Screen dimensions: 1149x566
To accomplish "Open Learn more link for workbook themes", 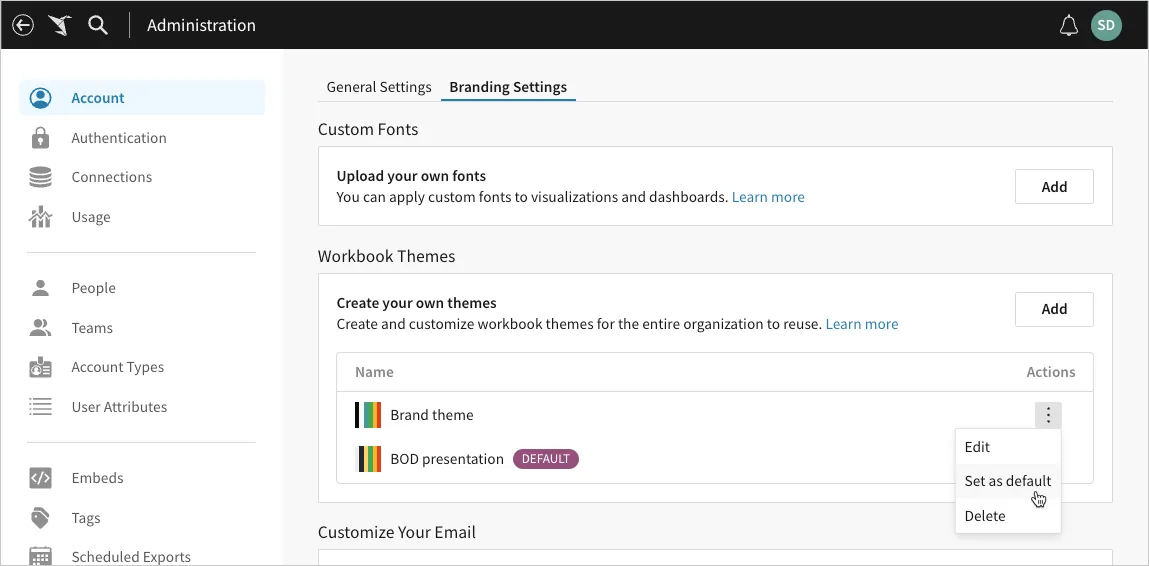I will click(x=862, y=324).
